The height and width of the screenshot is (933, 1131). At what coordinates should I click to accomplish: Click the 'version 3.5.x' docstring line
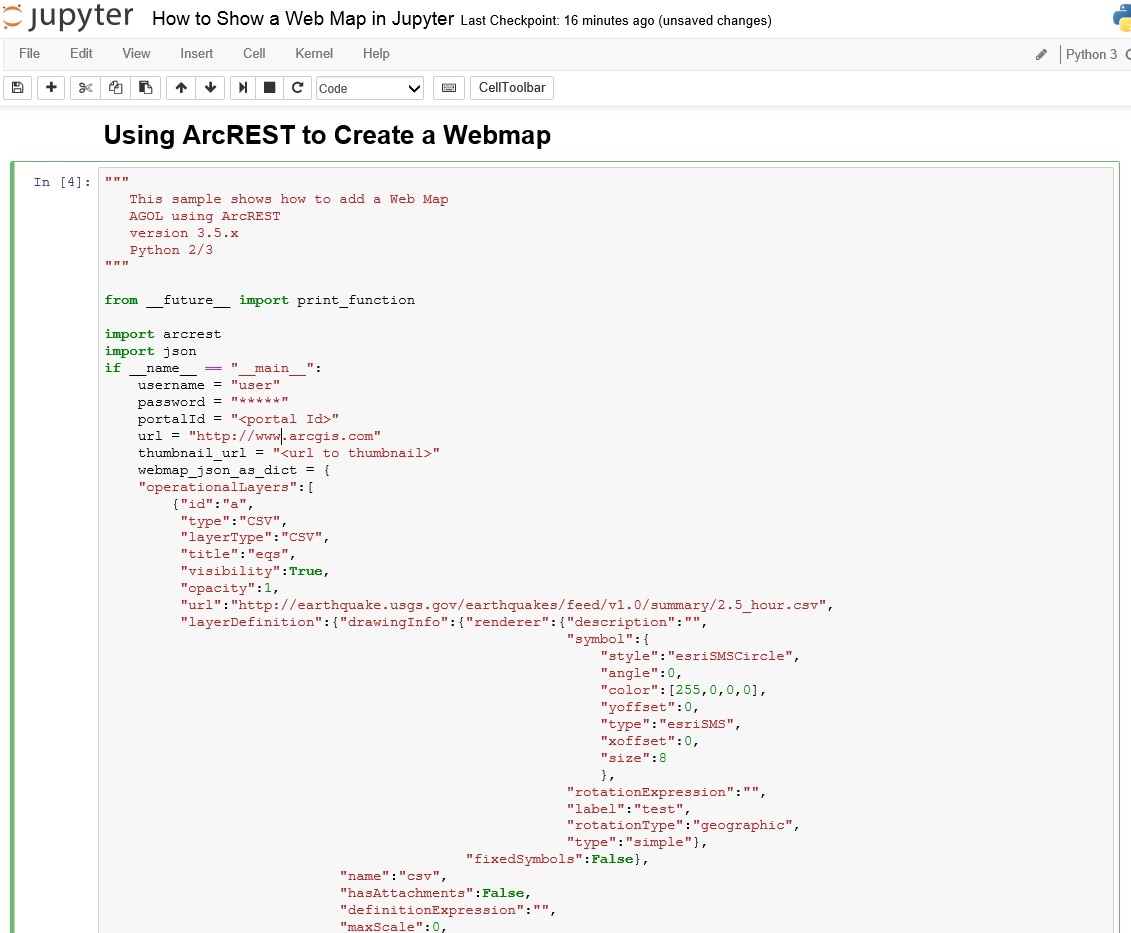click(x=184, y=233)
